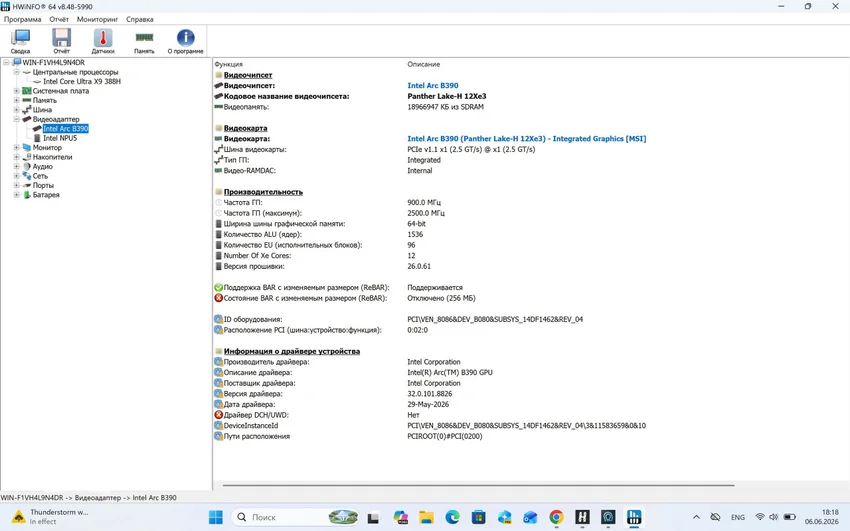
Task: Click blue Intel Arc B390 link in Видеочипсет row
Action: point(433,86)
